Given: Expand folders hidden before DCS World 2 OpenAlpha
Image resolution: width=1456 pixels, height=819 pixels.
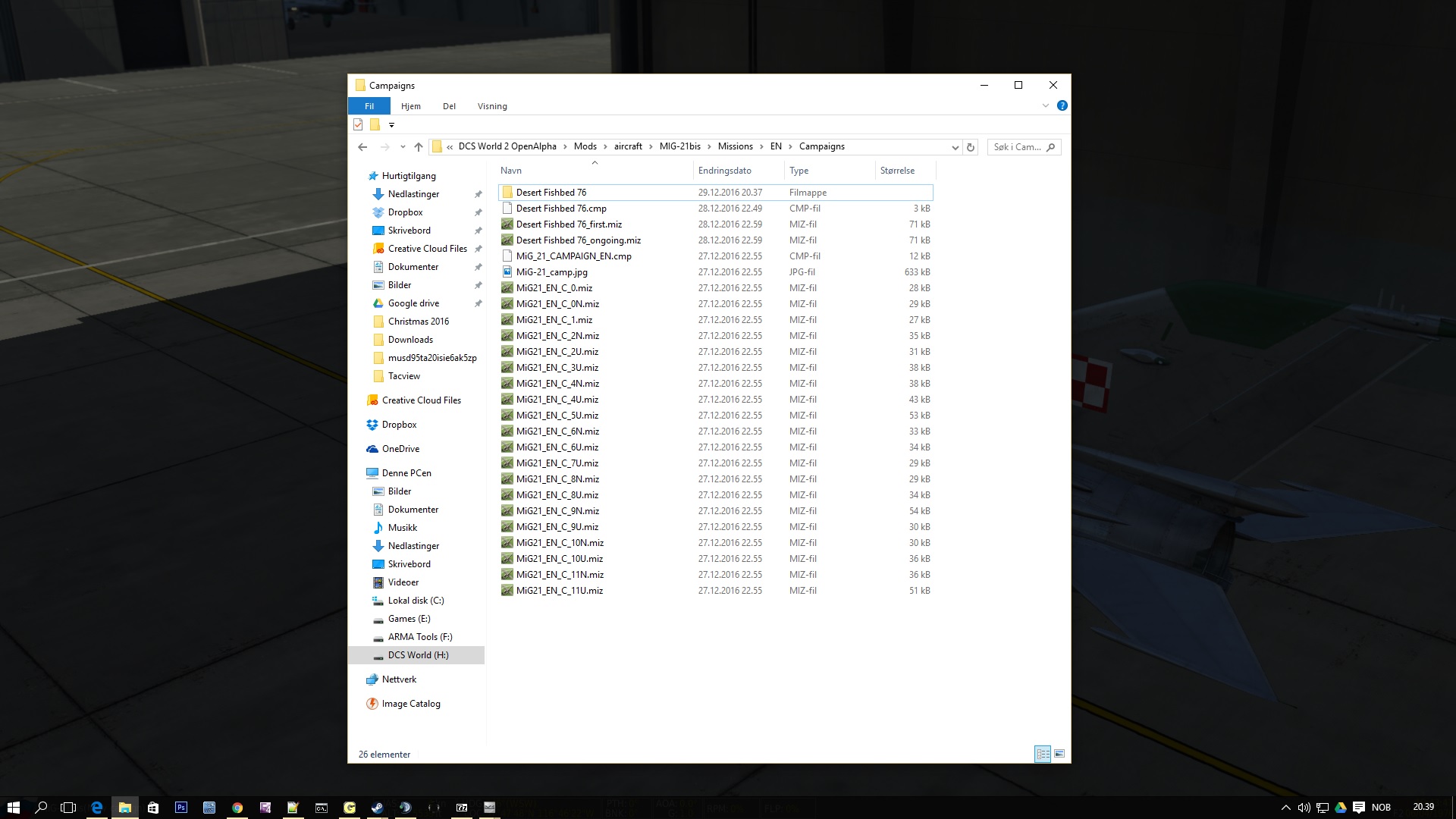Looking at the screenshot, I should (x=450, y=147).
